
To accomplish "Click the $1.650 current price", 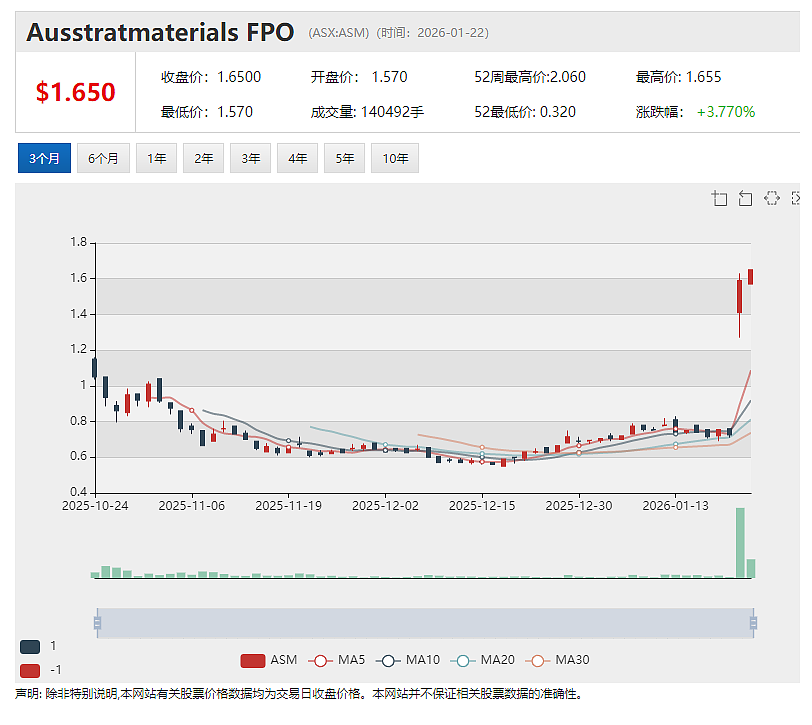I will (x=76, y=92).
